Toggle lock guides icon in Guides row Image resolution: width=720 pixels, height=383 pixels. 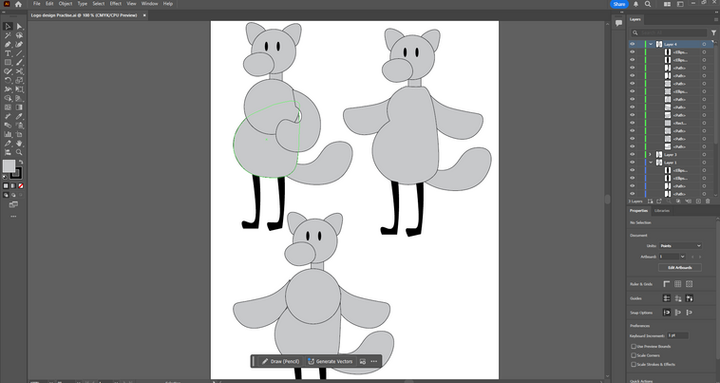(x=678, y=299)
